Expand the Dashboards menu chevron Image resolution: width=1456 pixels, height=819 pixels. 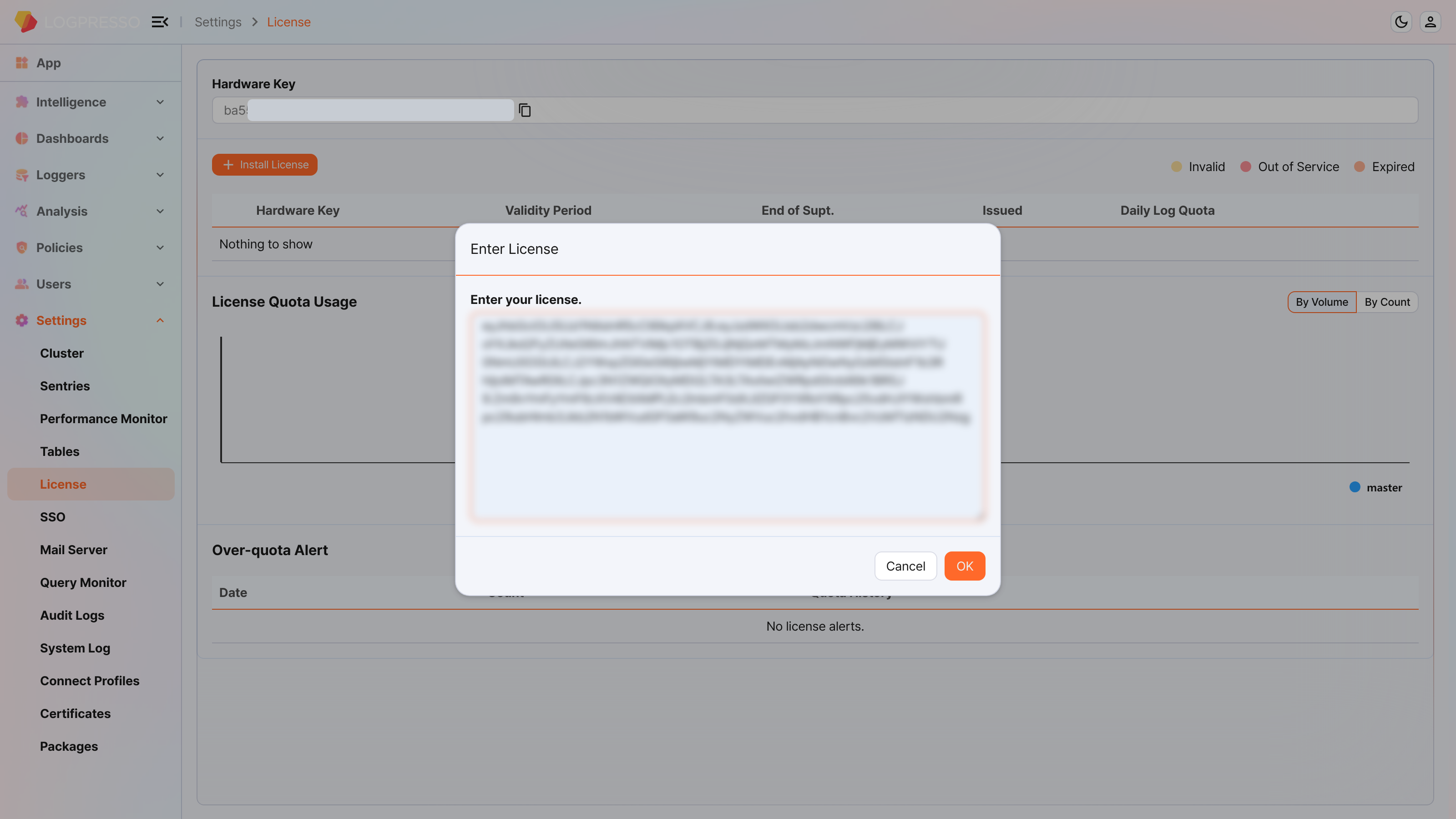[x=160, y=138]
